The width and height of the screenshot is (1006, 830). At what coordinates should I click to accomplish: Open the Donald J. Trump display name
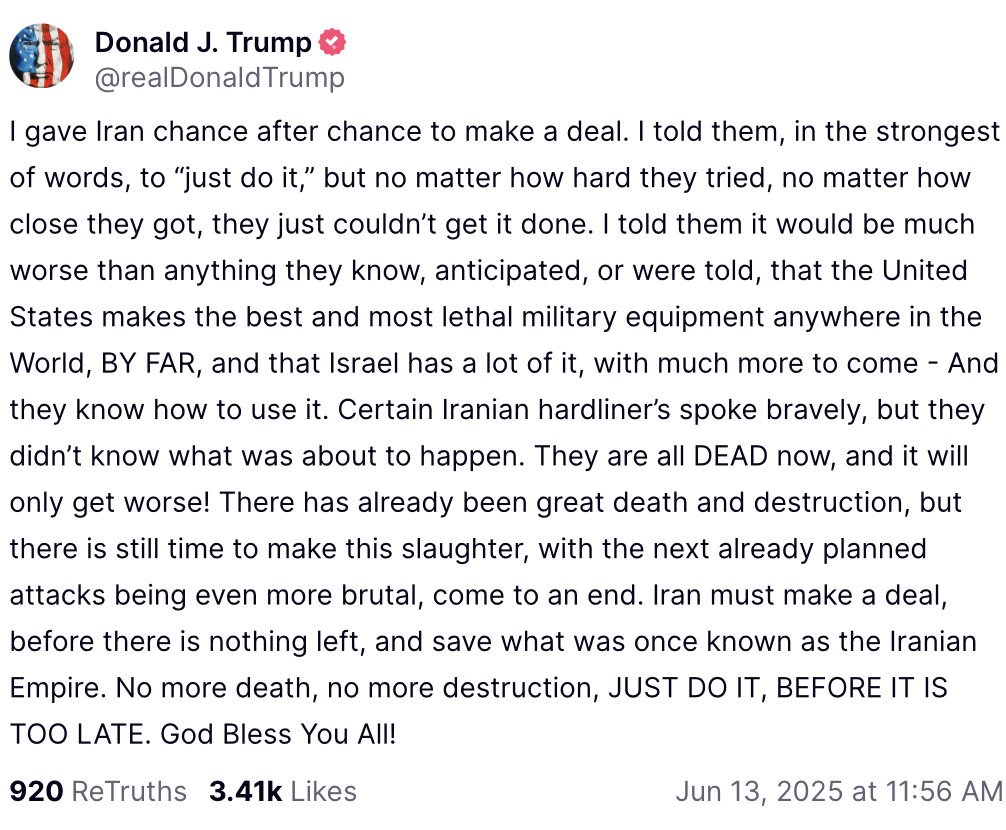(203, 42)
